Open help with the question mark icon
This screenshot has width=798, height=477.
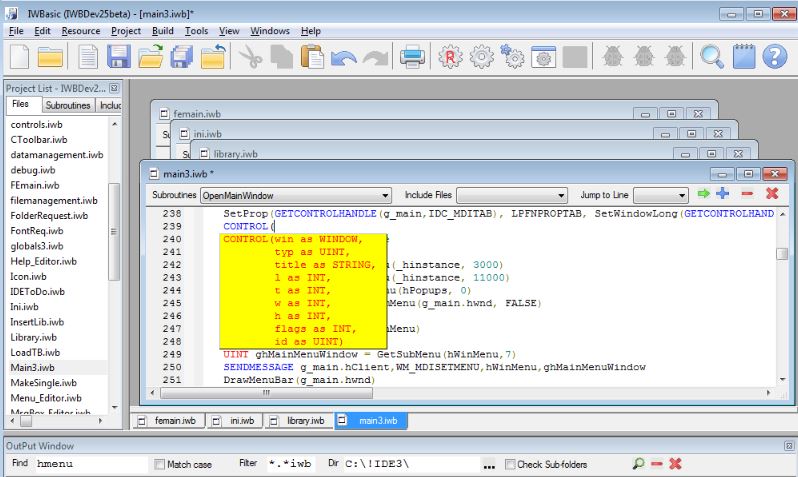click(x=775, y=56)
